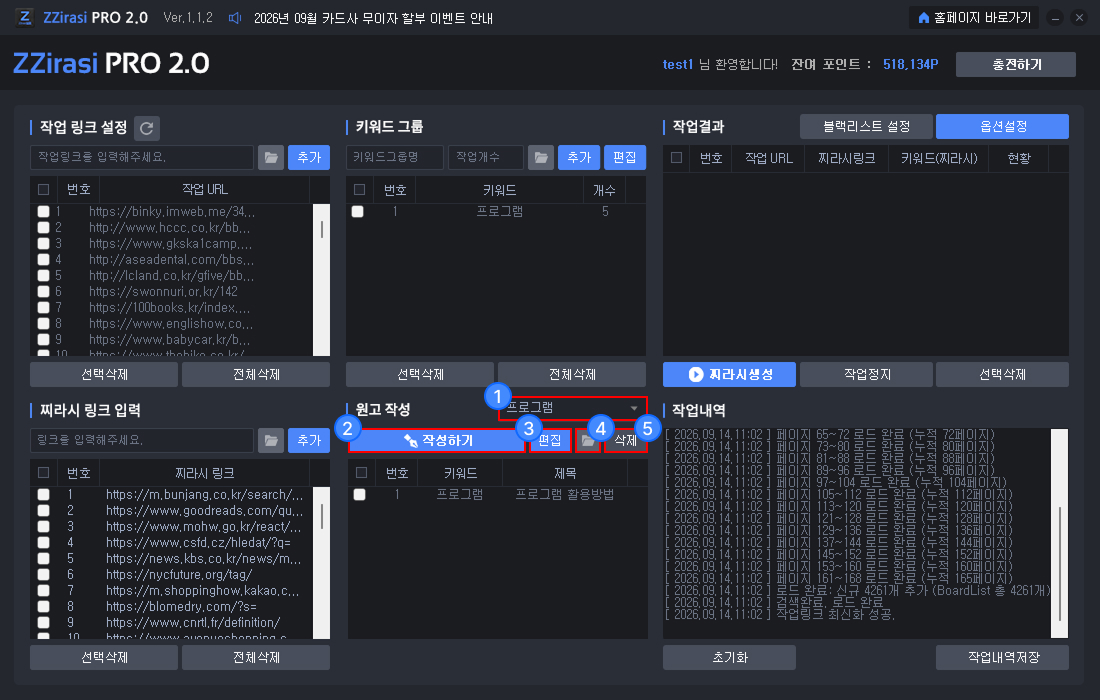Screen dimensions: 1100x700
Task: Open 블랙리스트 설정 tab
Action: point(866,126)
